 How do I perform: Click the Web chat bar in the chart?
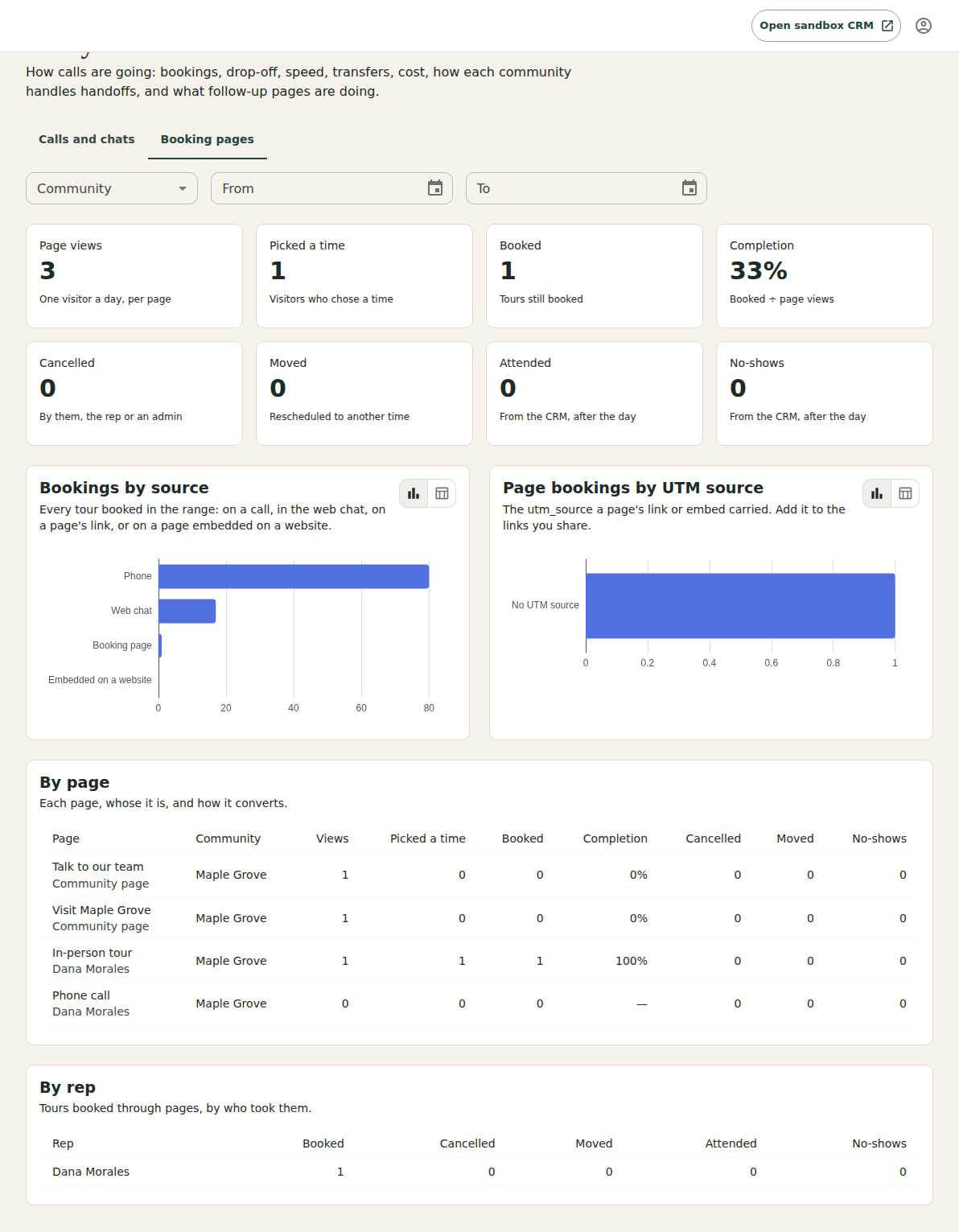(187, 611)
